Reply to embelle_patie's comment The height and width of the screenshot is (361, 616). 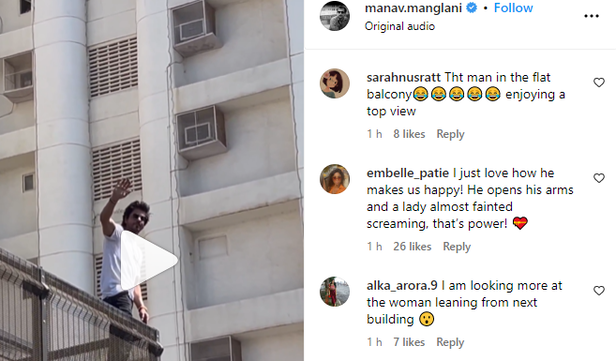[x=456, y=247]
